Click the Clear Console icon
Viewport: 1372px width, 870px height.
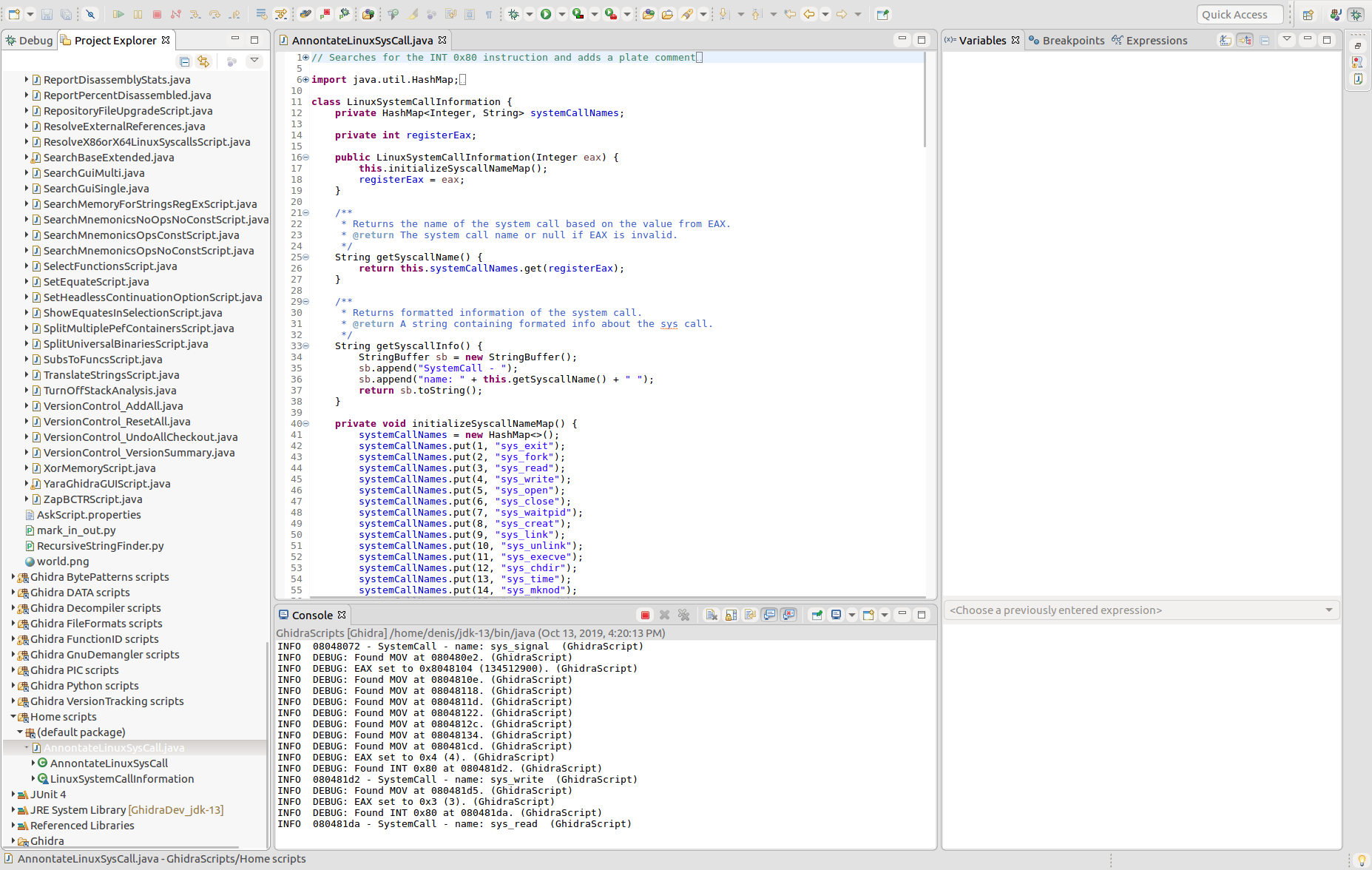712,615
